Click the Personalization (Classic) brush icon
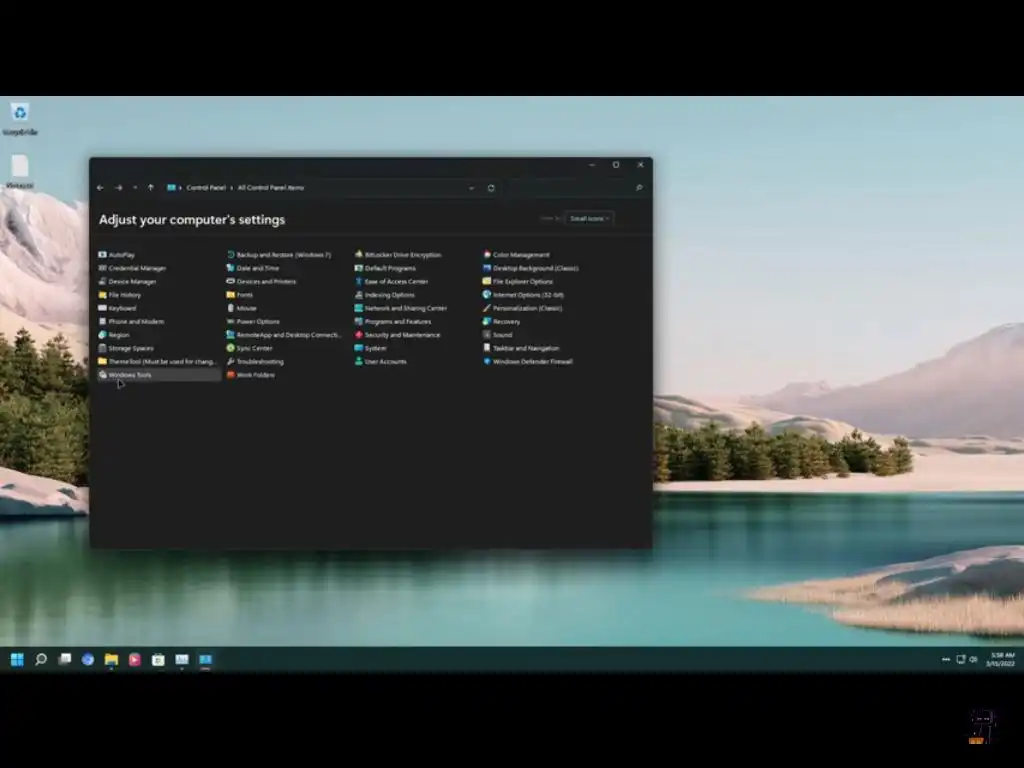The width and height of the screenshot is (1024, 768). click(x=487, y=308)
